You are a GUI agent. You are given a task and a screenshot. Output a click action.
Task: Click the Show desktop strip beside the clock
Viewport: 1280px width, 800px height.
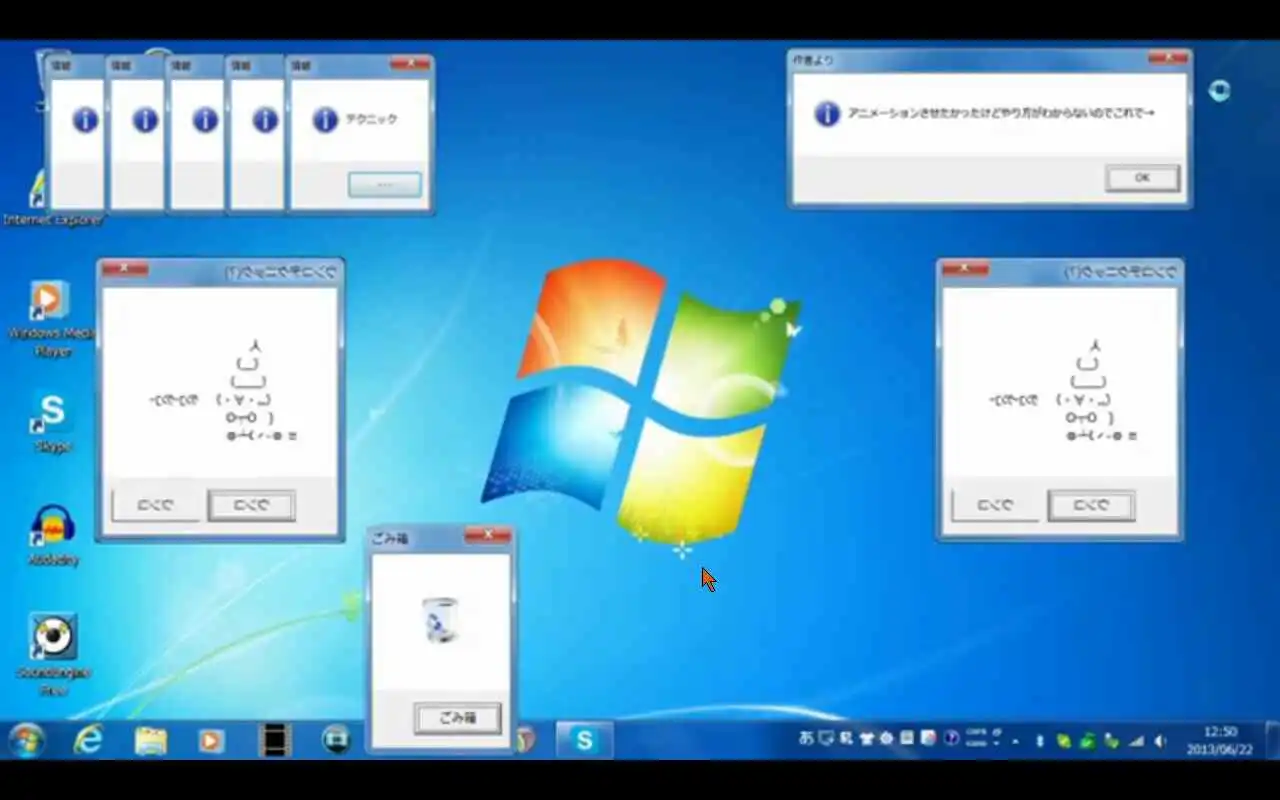[1272, 740]
